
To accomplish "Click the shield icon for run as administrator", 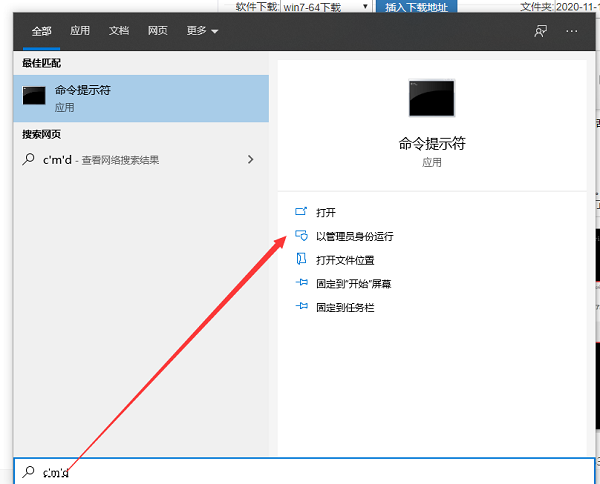I will (301, 236).
